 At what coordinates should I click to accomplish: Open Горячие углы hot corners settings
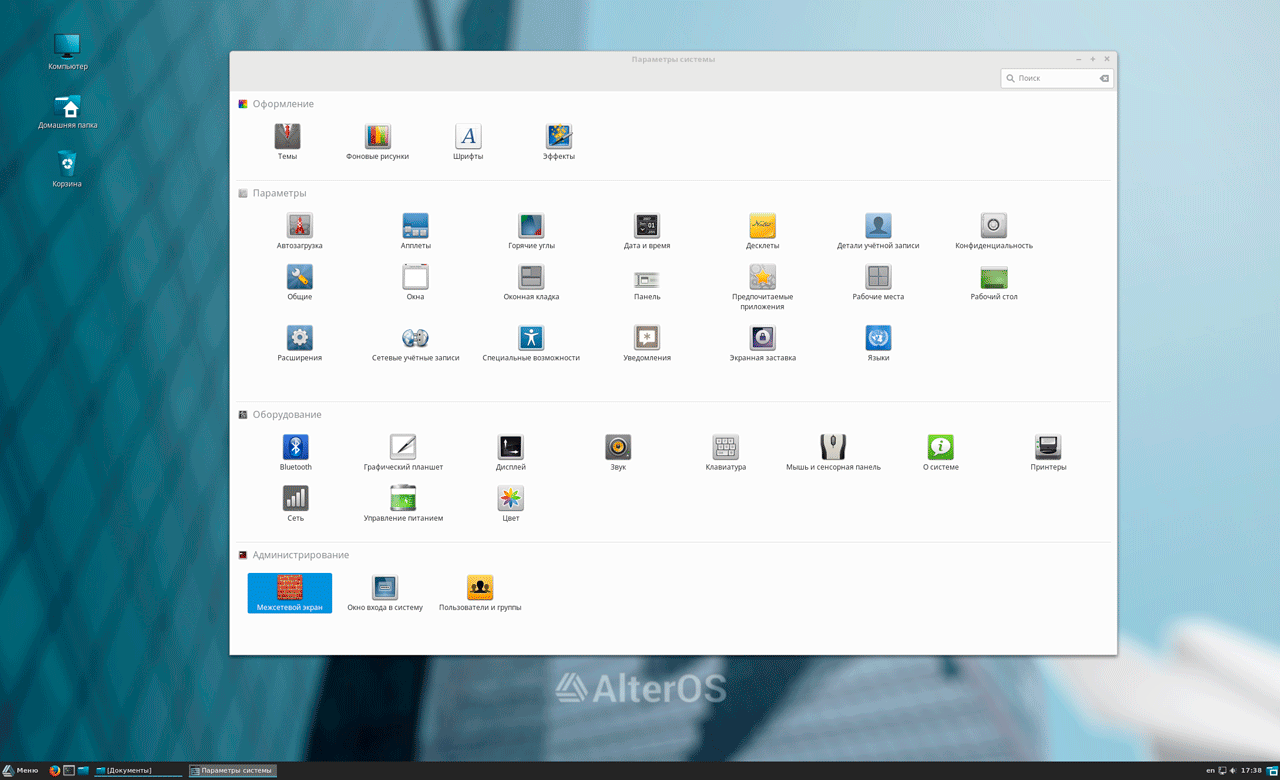[531, 231]
